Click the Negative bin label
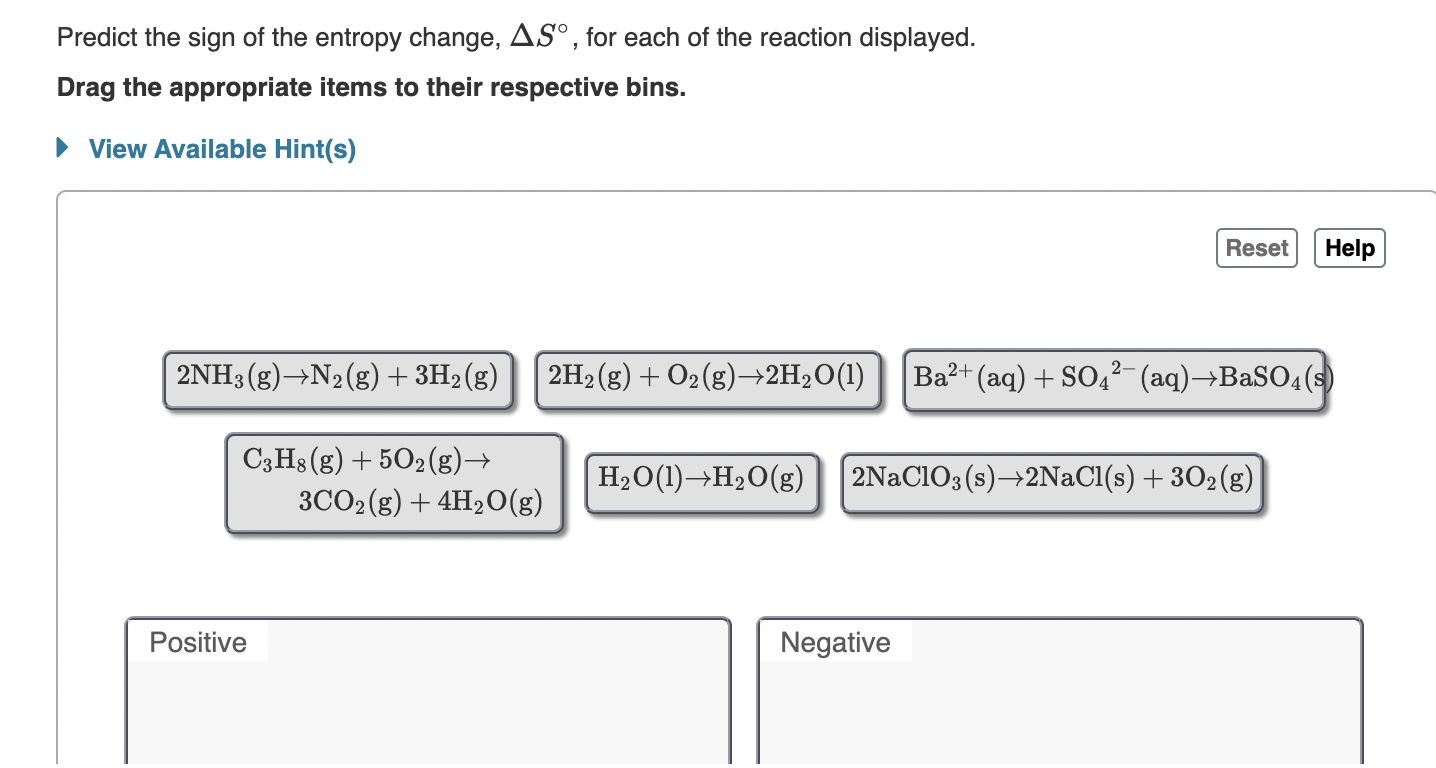 click(835, 643)
